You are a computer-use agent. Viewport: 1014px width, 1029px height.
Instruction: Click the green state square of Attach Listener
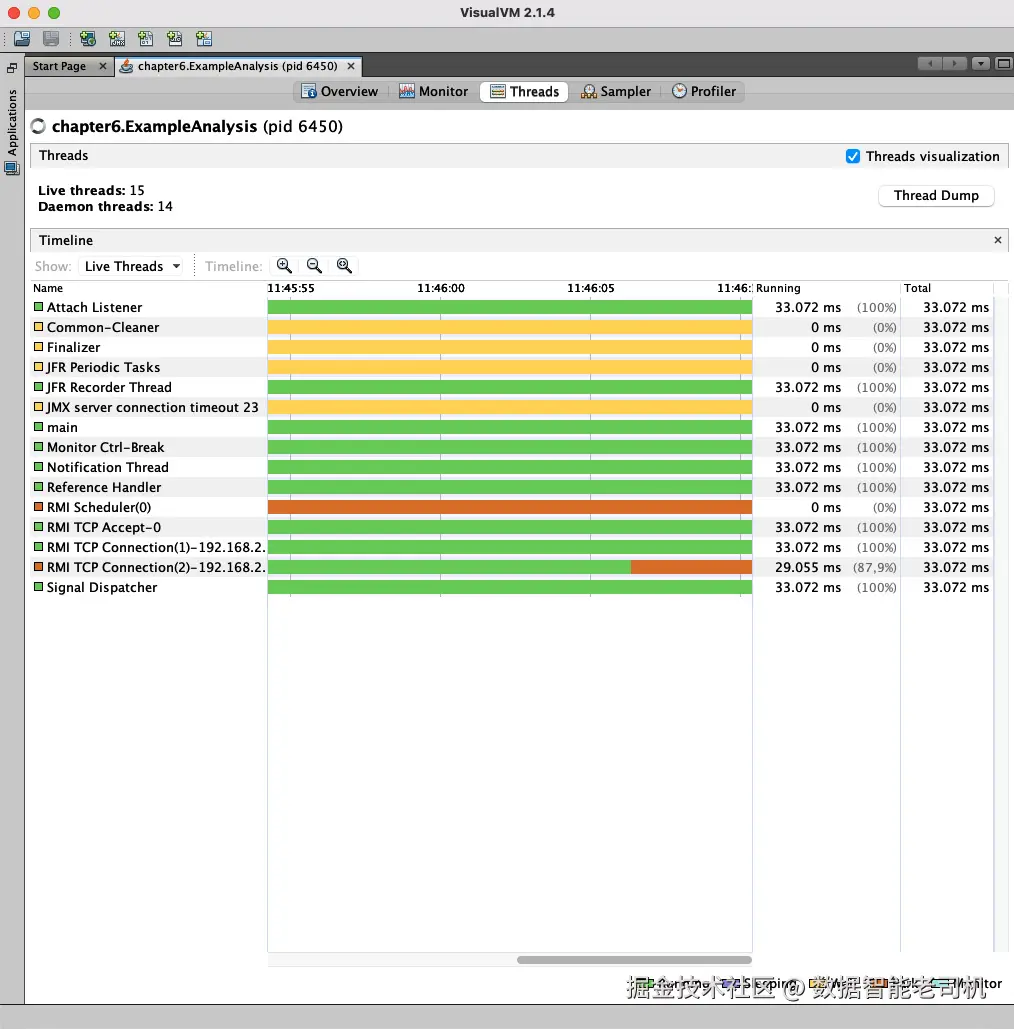pyautogui.click(x=39, y=306)
